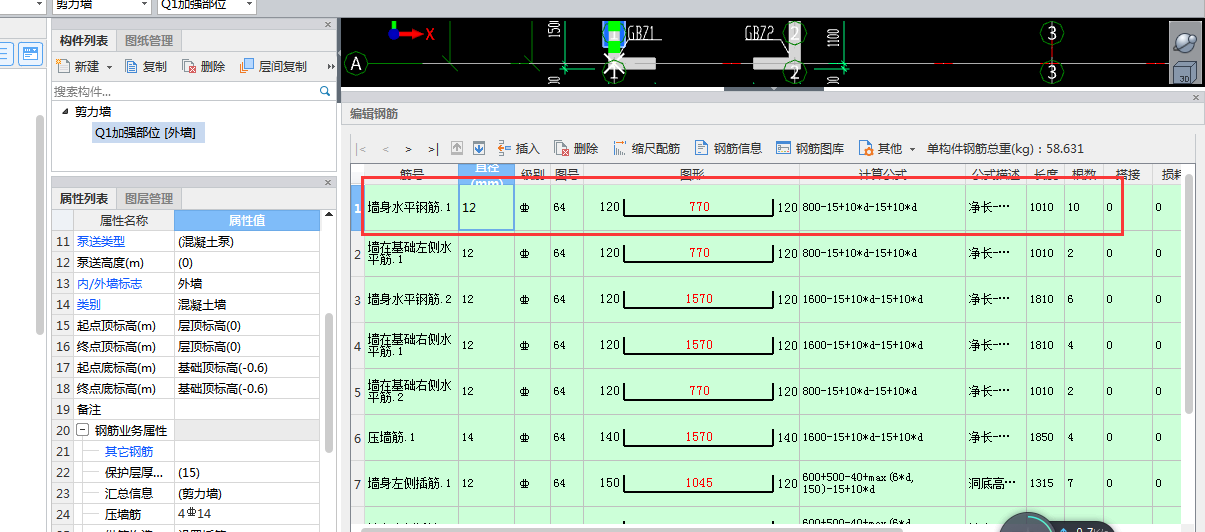Screen dimensions: 1205x532
Task: Click diameter cell of 墙身水平钢筋.1
Action: tap(487, 208)
